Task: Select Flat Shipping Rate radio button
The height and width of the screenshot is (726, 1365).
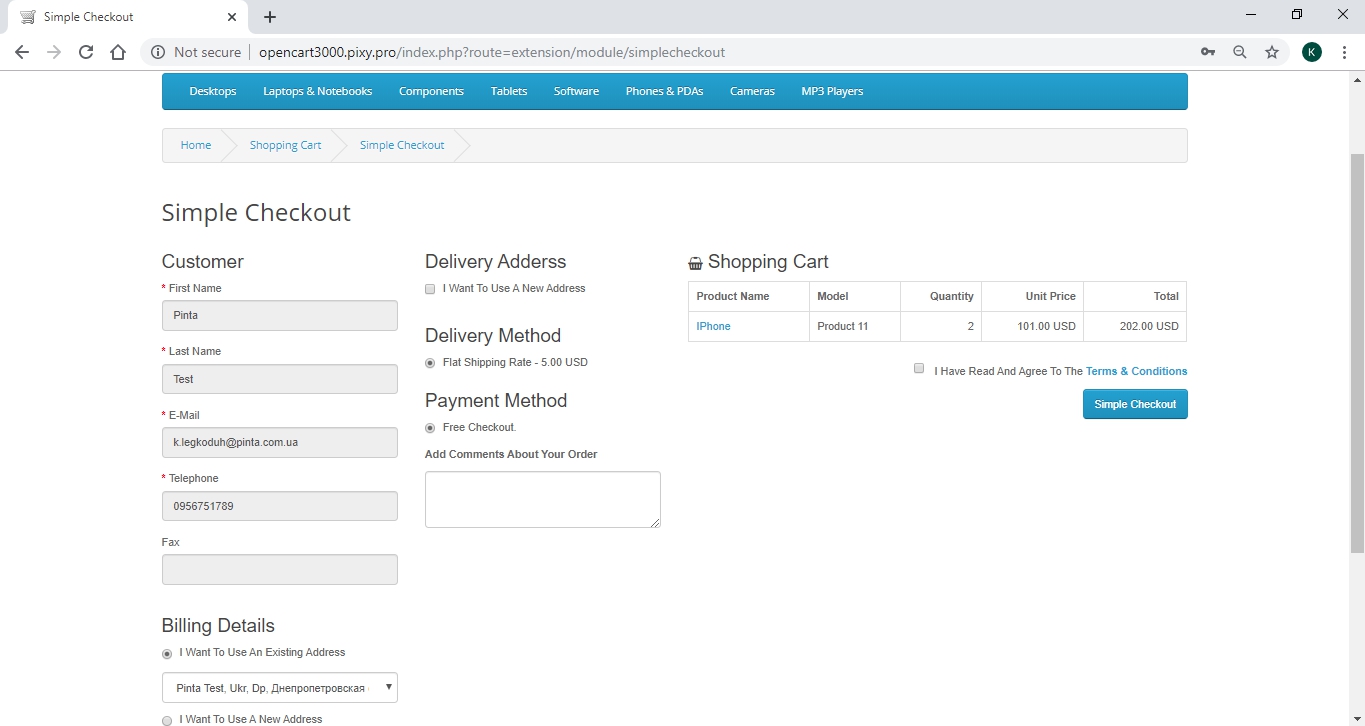Action: 430,363
